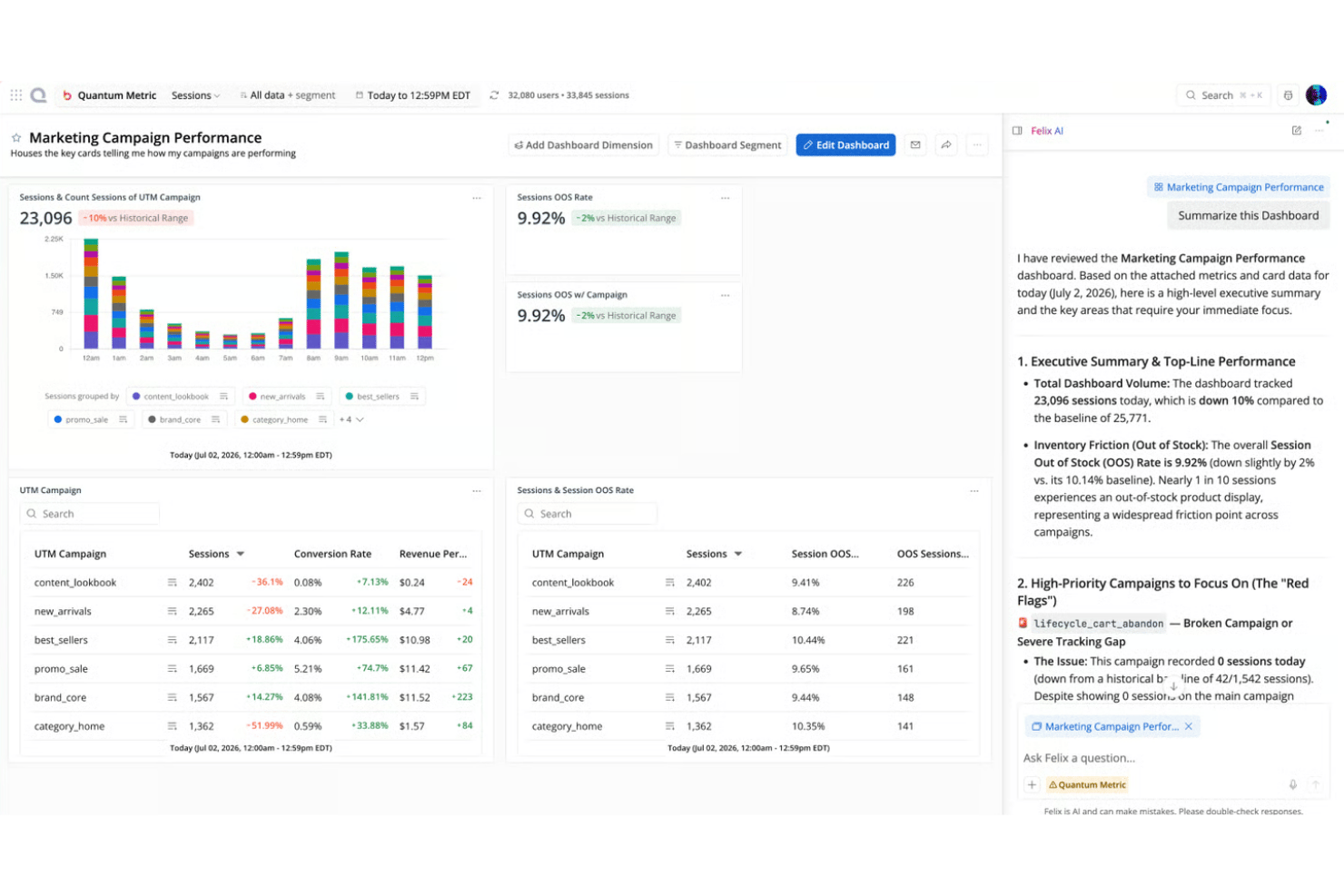Sort left UTM table by Sessions
Image resolution: width=1344 pixels, height=896 pixels.
click(216, 554)
